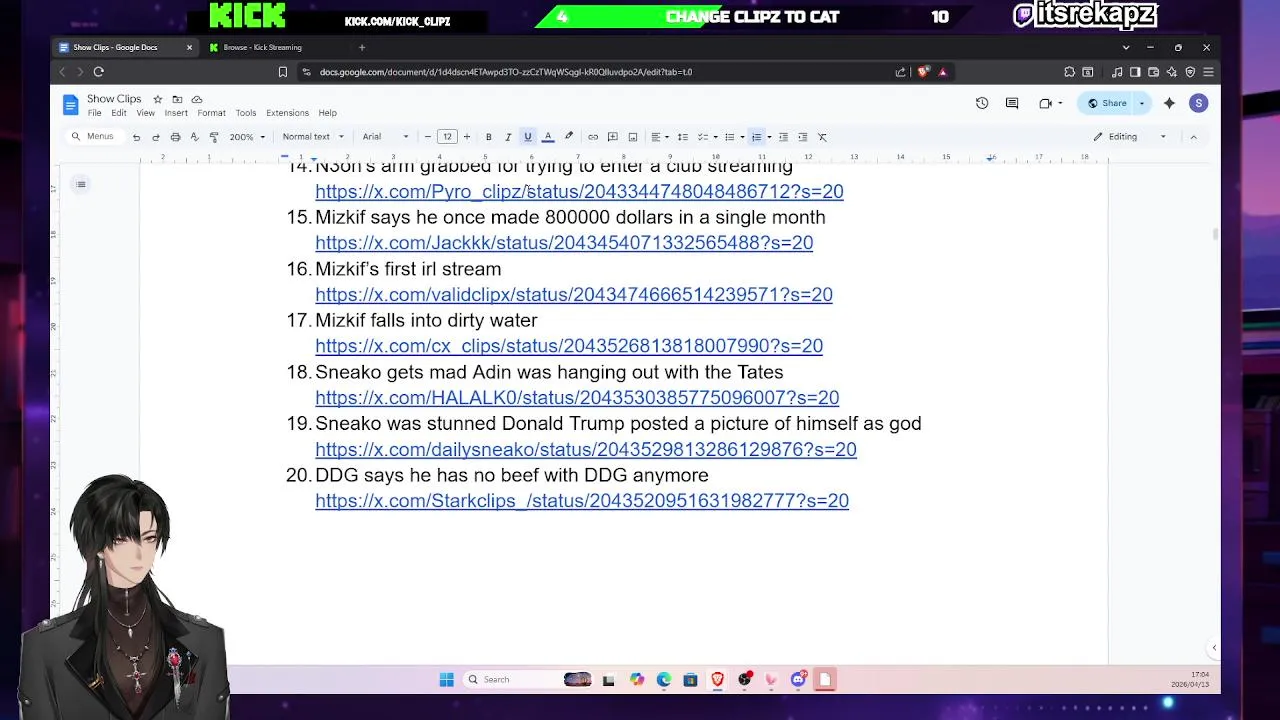
Task: Open Brave wallet icon in browser toolbar
Action: pyautogui.click(x=1153, y=72)
